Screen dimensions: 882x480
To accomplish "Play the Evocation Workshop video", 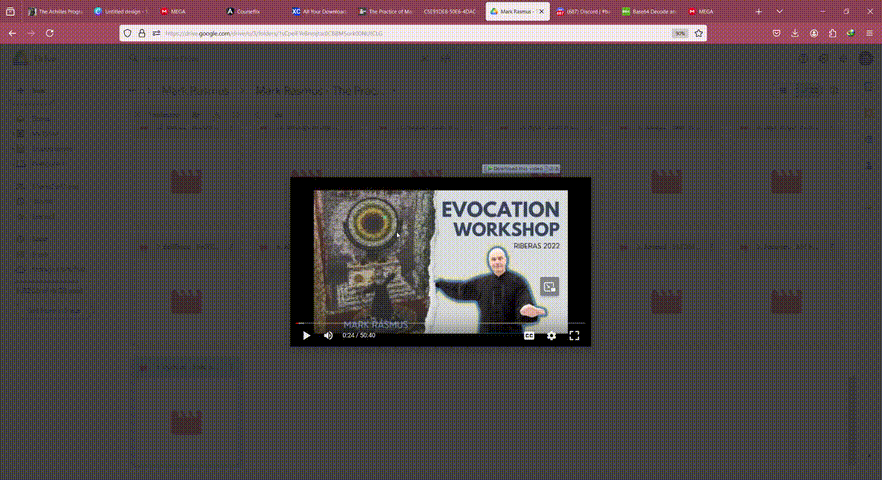I will click(306, 335).
